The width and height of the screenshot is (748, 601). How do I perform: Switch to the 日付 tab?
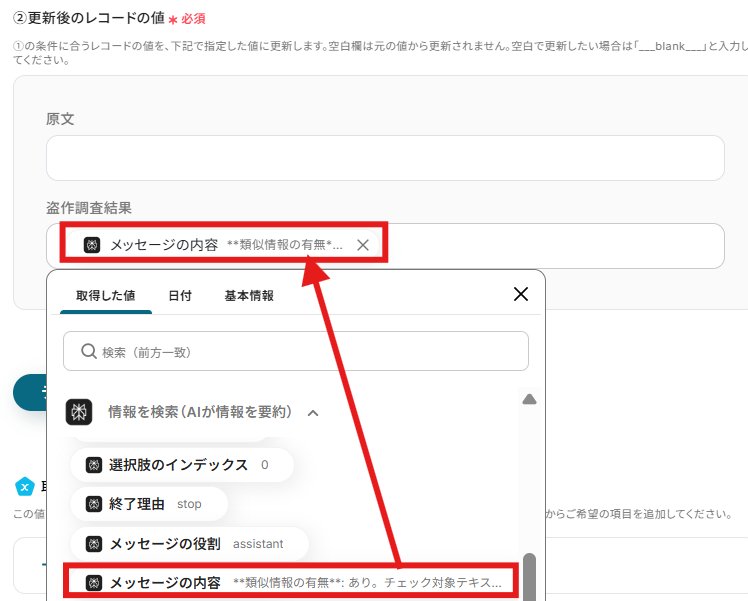[x=180, y=296]
